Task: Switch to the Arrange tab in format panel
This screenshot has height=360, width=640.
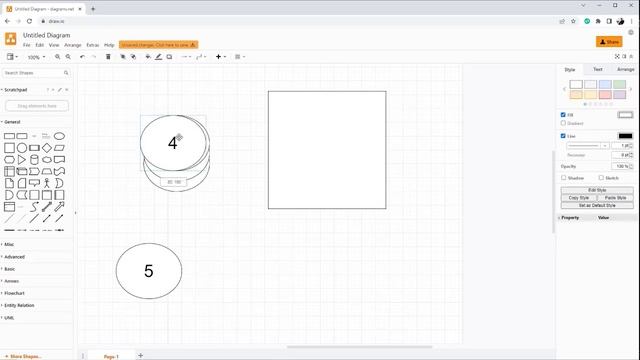Action: 625,69
